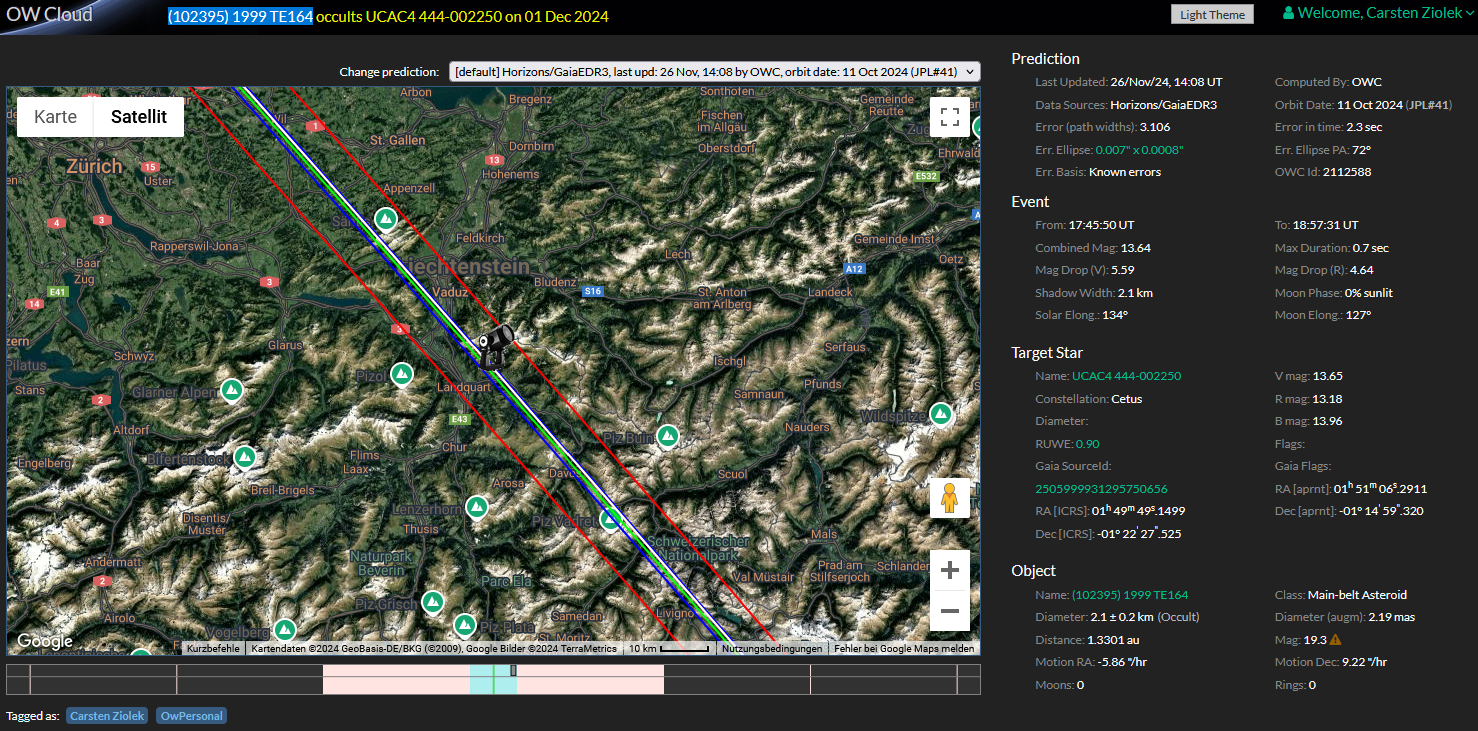Click Fehler bei Google Maps melden
This screenshot has height=731, width=1478.
(904, 648)
